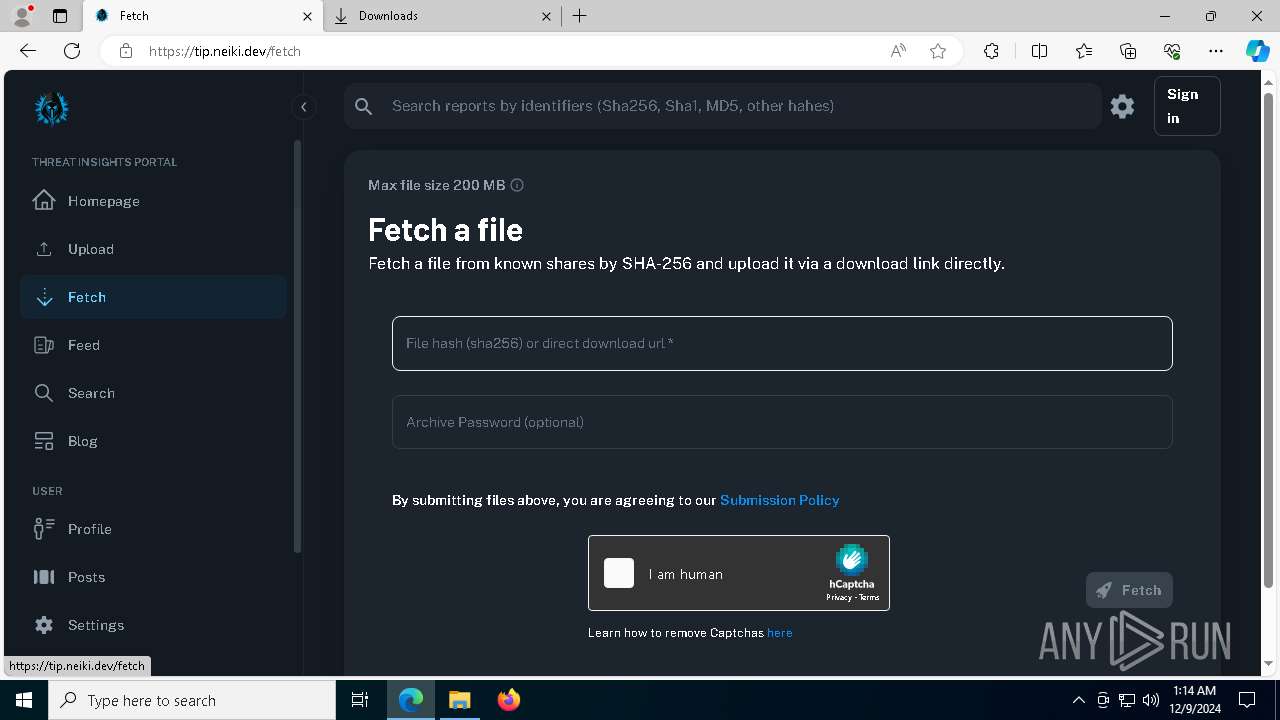Image resolution: width=1280 pixels, height=720 pixels.
Task: Click the file hash or URL field
Action: (782, 343)
